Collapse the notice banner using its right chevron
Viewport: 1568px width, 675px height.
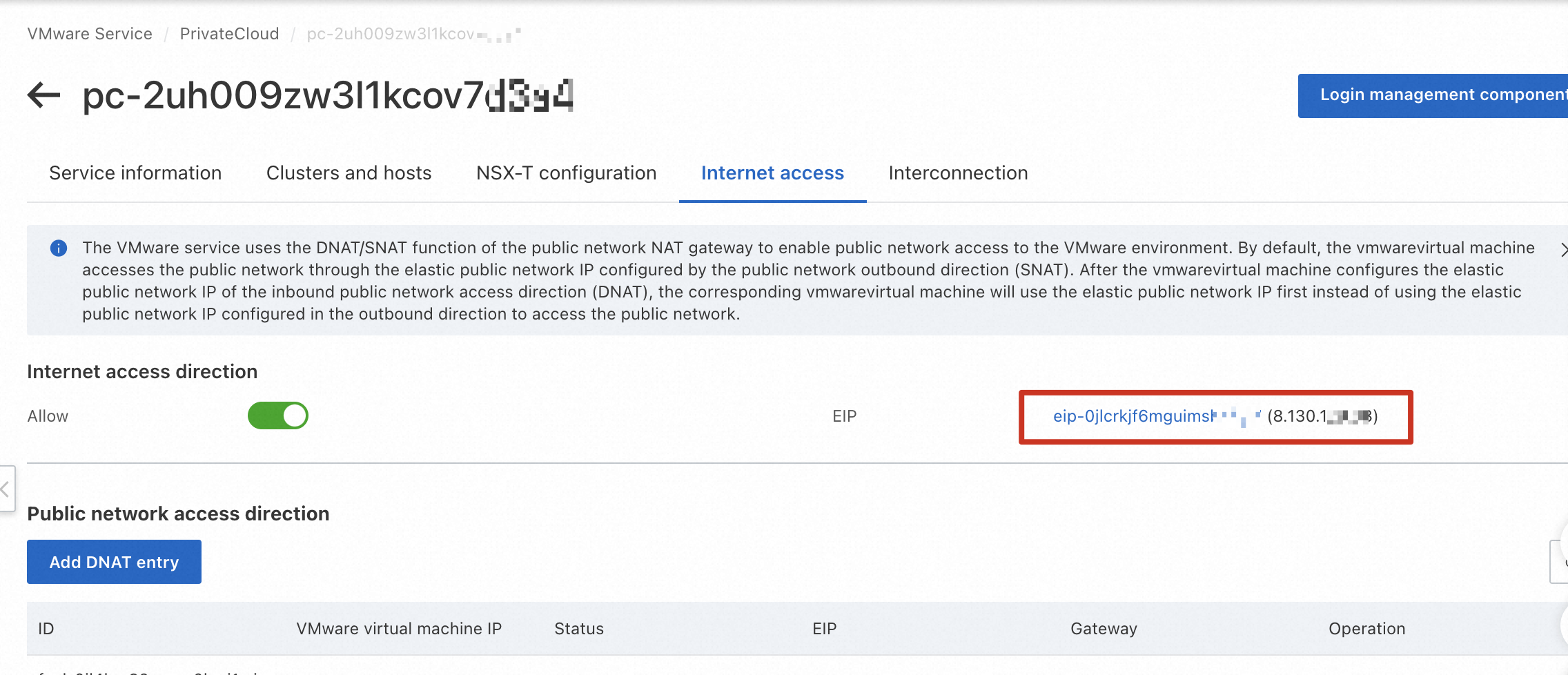[1562, 249]
